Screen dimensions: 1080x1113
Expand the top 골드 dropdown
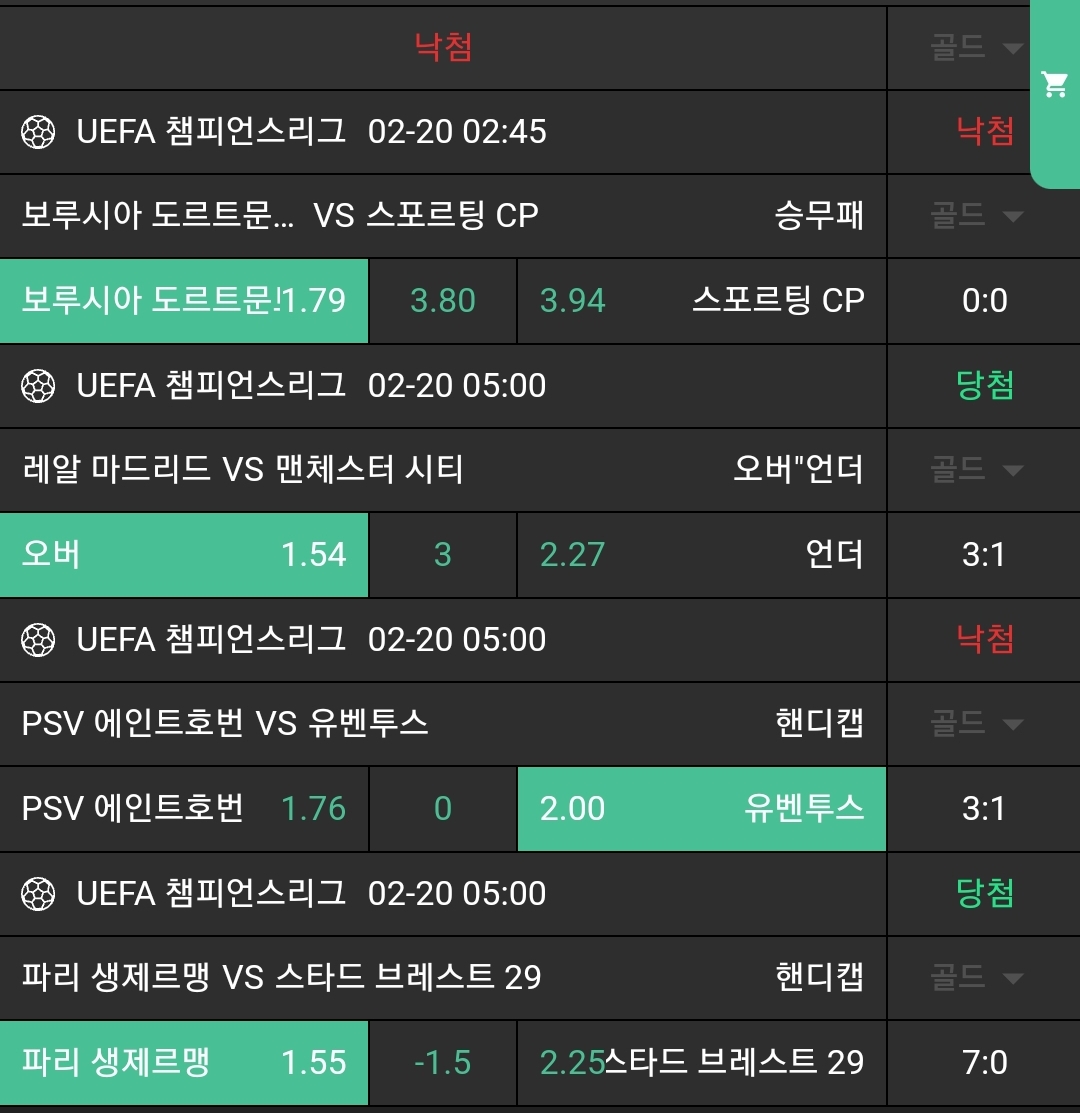click(976, 48)
